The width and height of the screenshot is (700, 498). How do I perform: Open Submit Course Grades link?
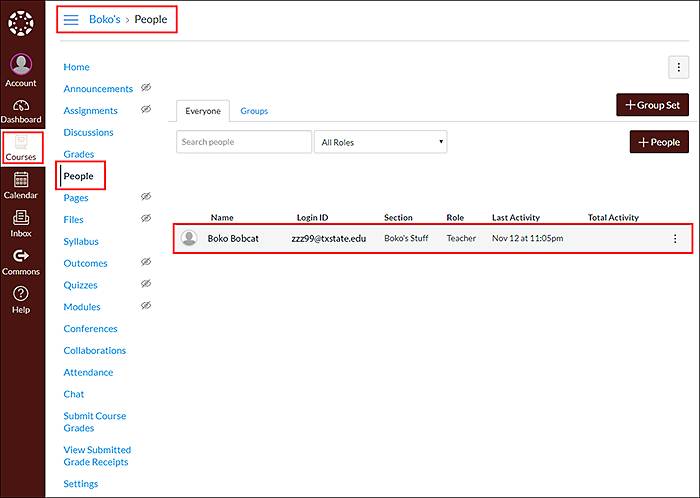coord(95,422)
